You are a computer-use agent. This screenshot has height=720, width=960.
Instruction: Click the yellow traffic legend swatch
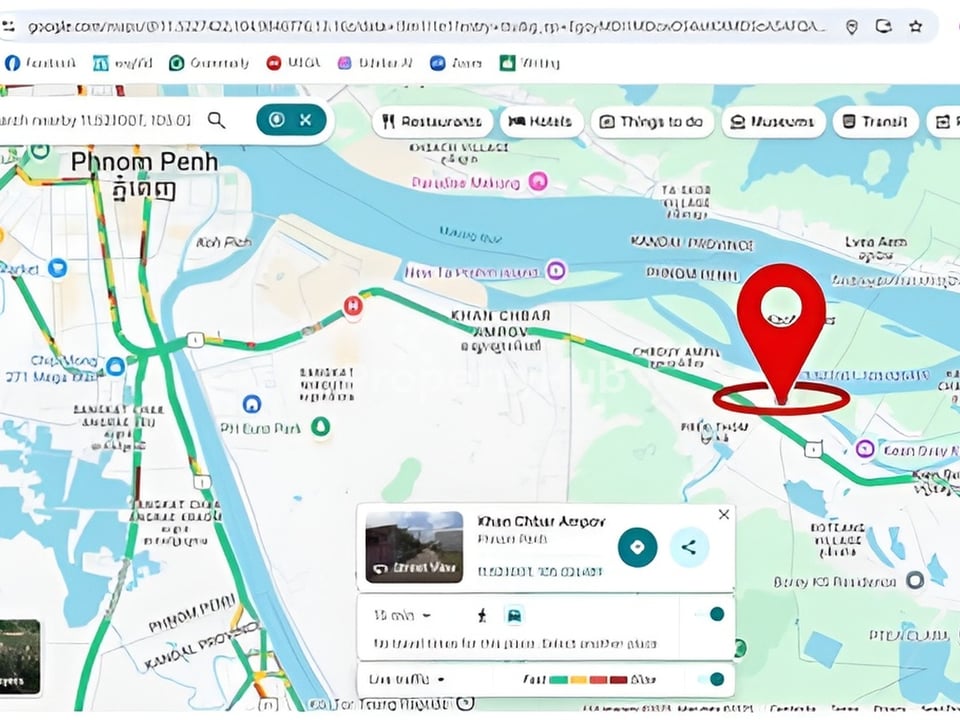pyautogui.click(x=579, y=680)
